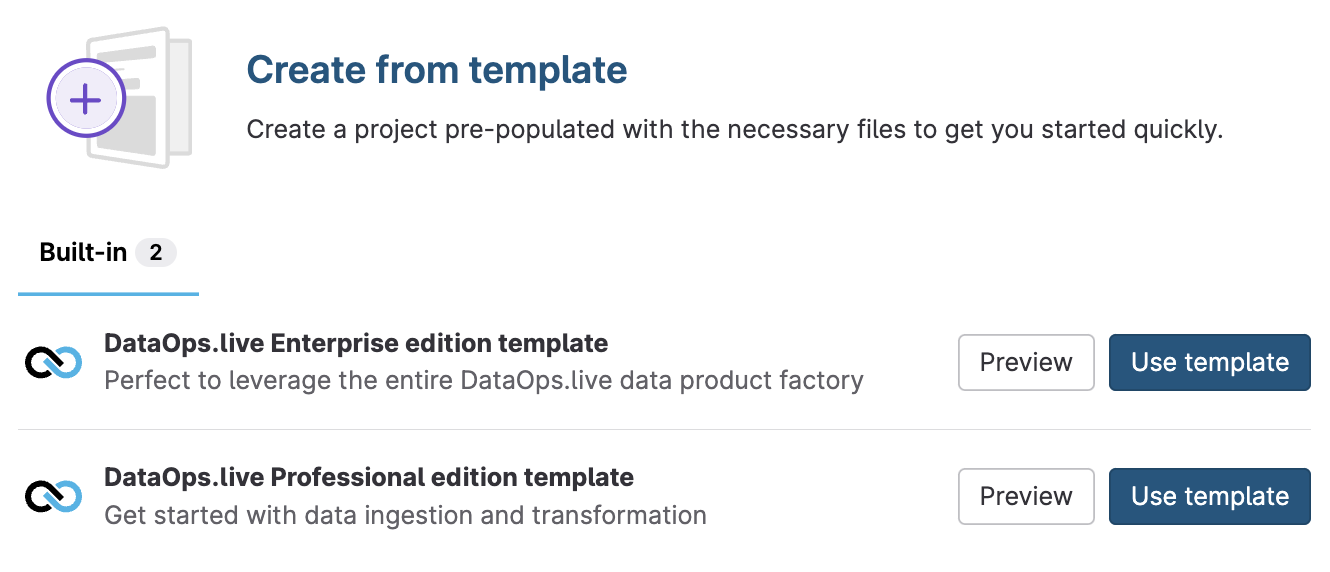This screenshot has height=572, width=1330.
Task: Use the Enterprise edition template
Action: click(x=1210, y=362)
